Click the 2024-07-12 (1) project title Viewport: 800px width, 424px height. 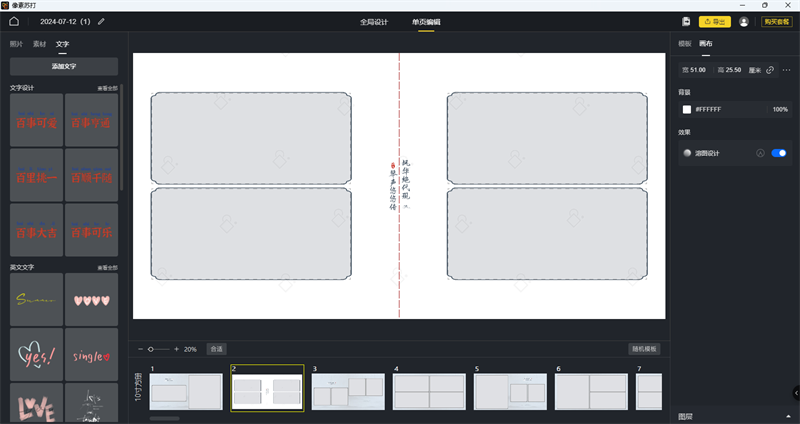tap(65, 21)
